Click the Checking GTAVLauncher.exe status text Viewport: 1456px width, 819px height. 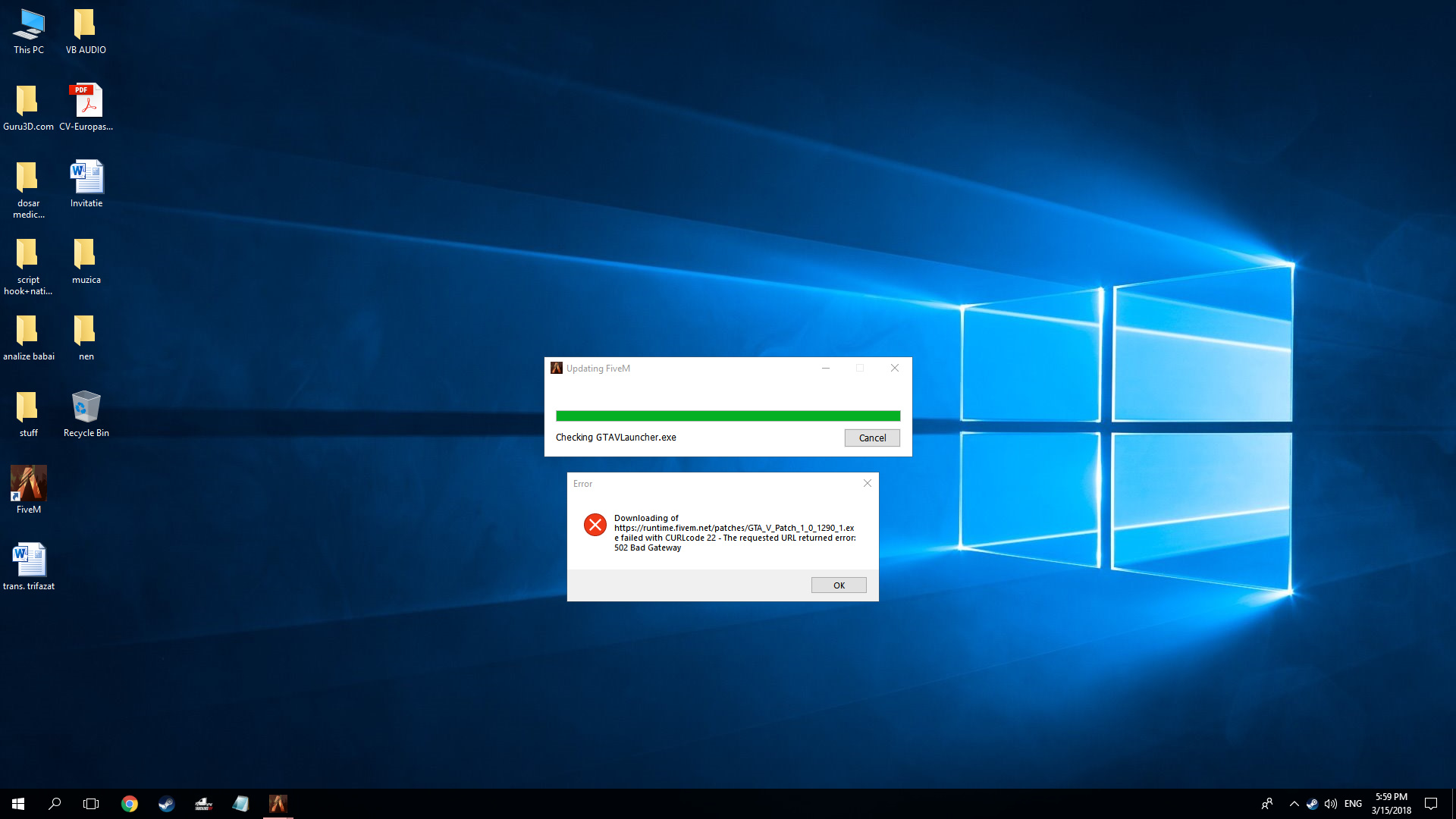pos(616,438)
